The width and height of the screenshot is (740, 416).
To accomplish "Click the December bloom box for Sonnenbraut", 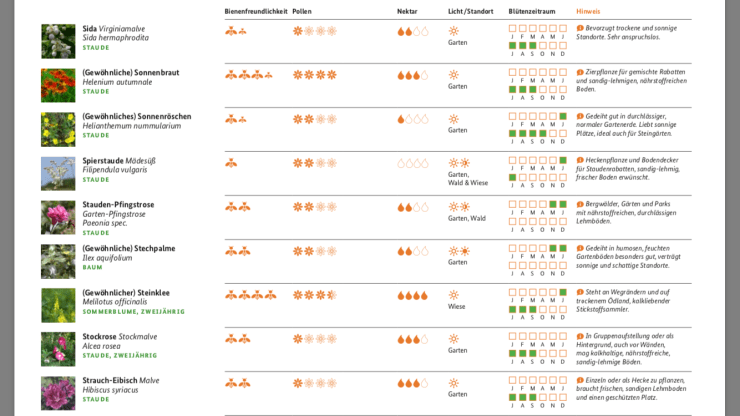I will tap(564, 89).
